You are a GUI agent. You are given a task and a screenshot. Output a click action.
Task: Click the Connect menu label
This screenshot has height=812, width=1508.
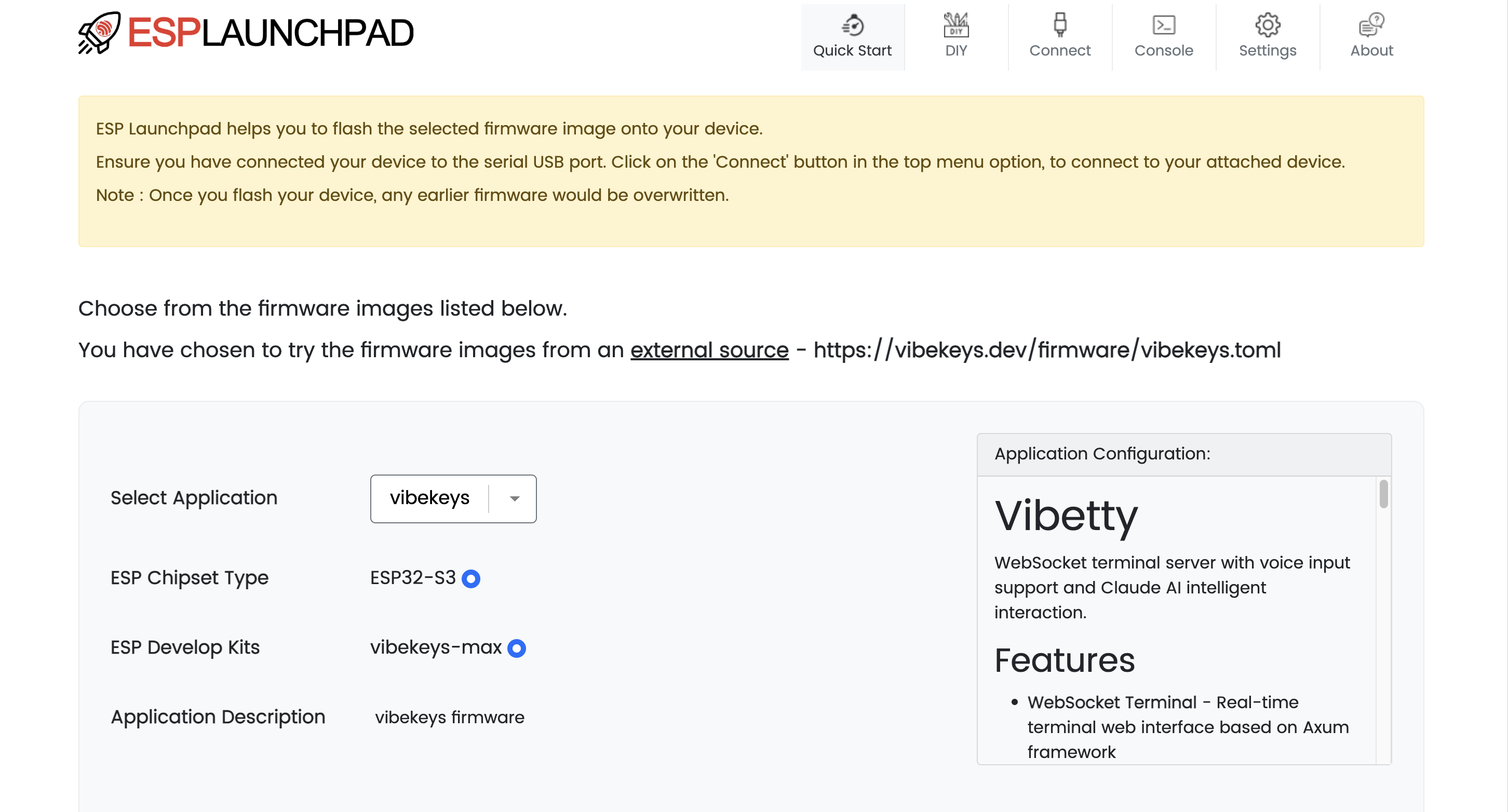(1059, 51)
